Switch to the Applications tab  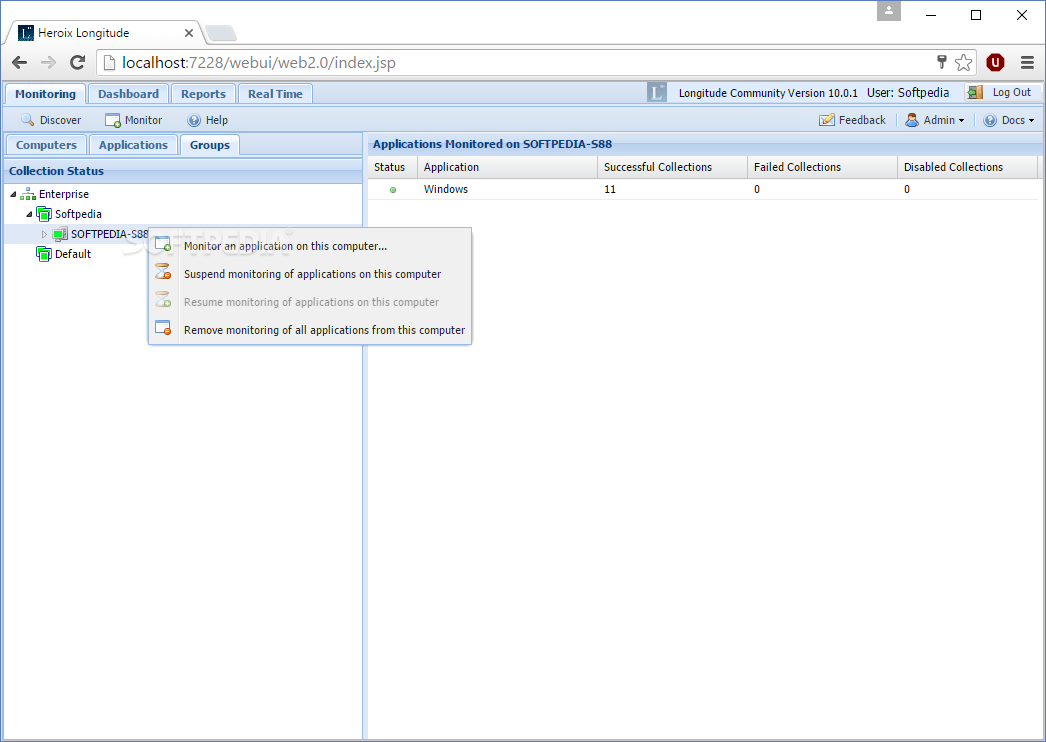point(133,145)
